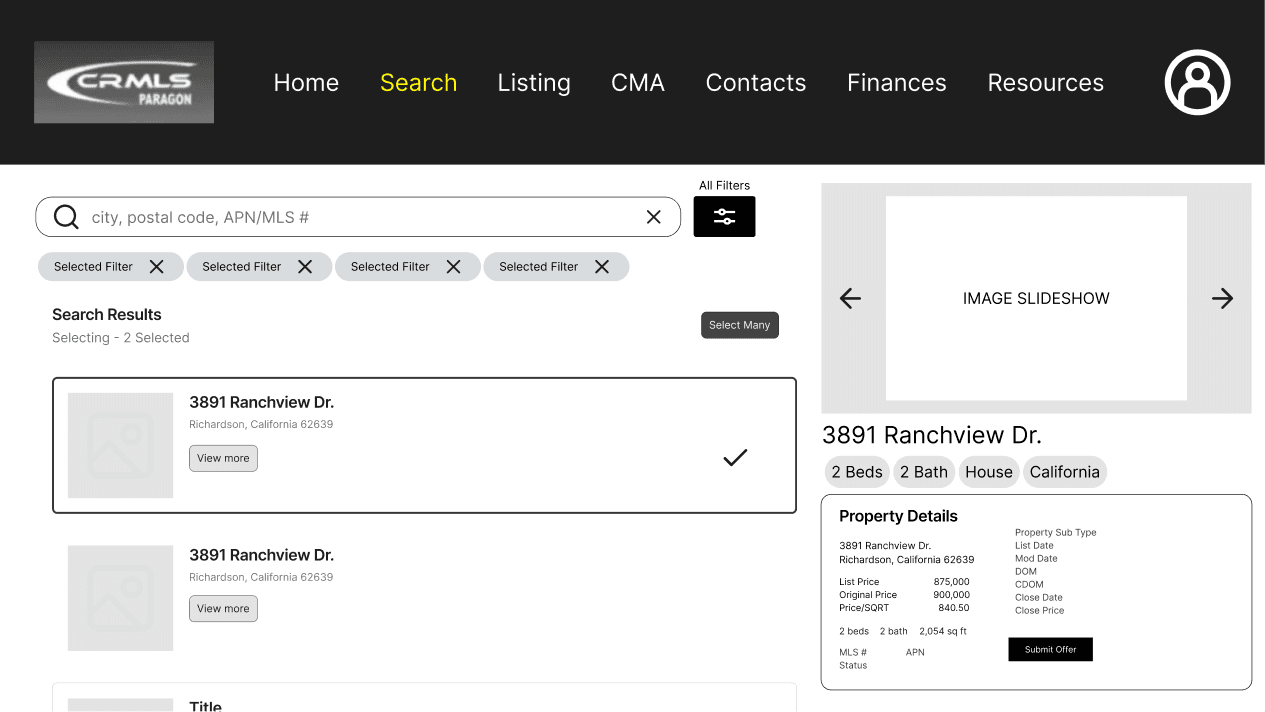Click the Close Price label
Screen dimensions: 1265x712
pyautogui.click(x=1040, y=611)
